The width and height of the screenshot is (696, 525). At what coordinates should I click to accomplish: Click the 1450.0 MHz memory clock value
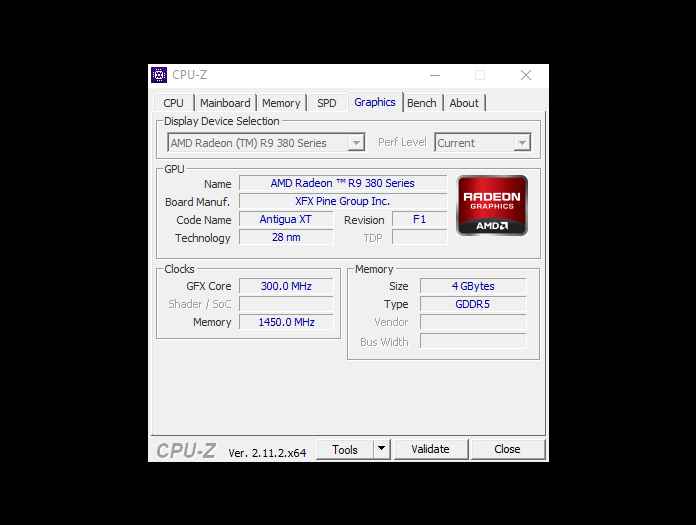coord(286,322)
